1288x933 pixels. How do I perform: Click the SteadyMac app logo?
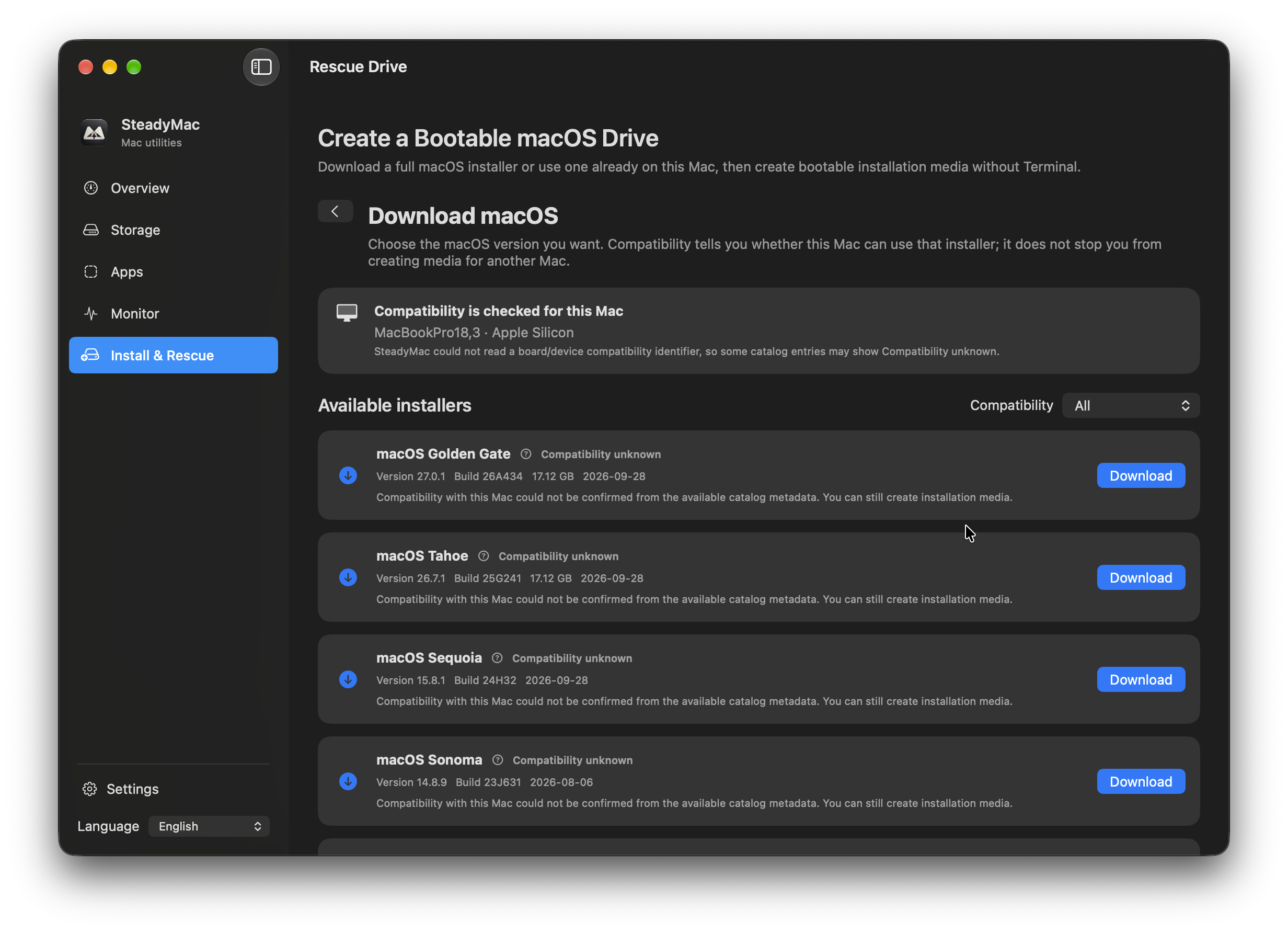click(94, 132)
